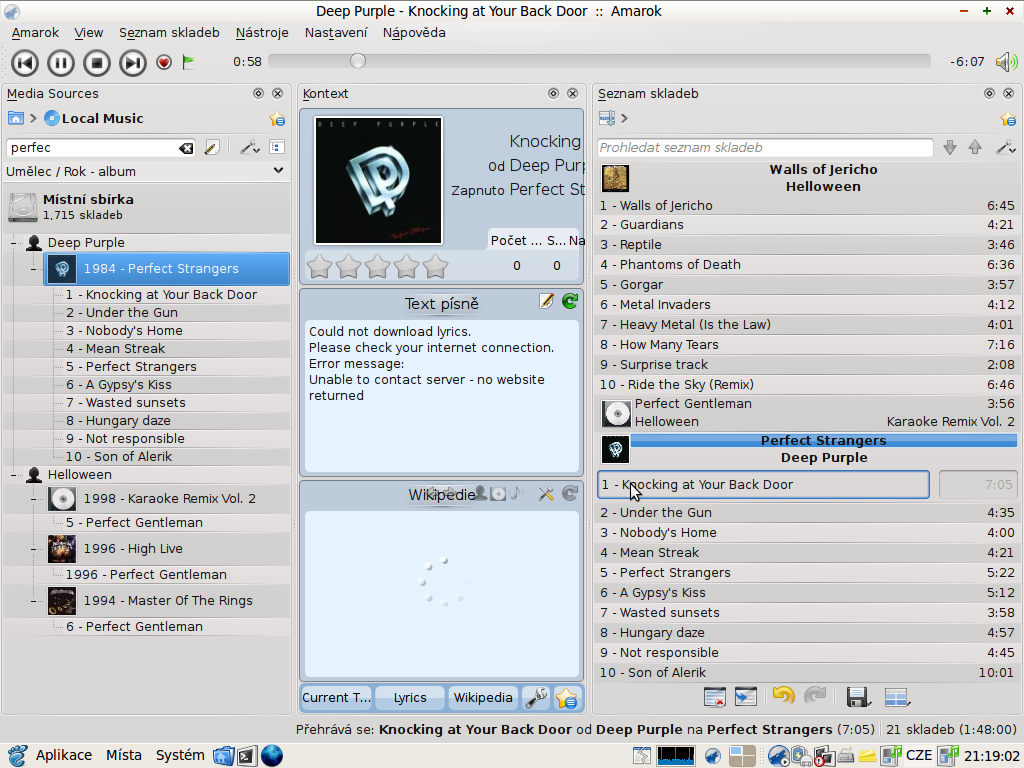The height and width of the screenshot is (768, 1024).
Task: Switch to the Wikipedia applet tab
Action: [x=483, y=697]
